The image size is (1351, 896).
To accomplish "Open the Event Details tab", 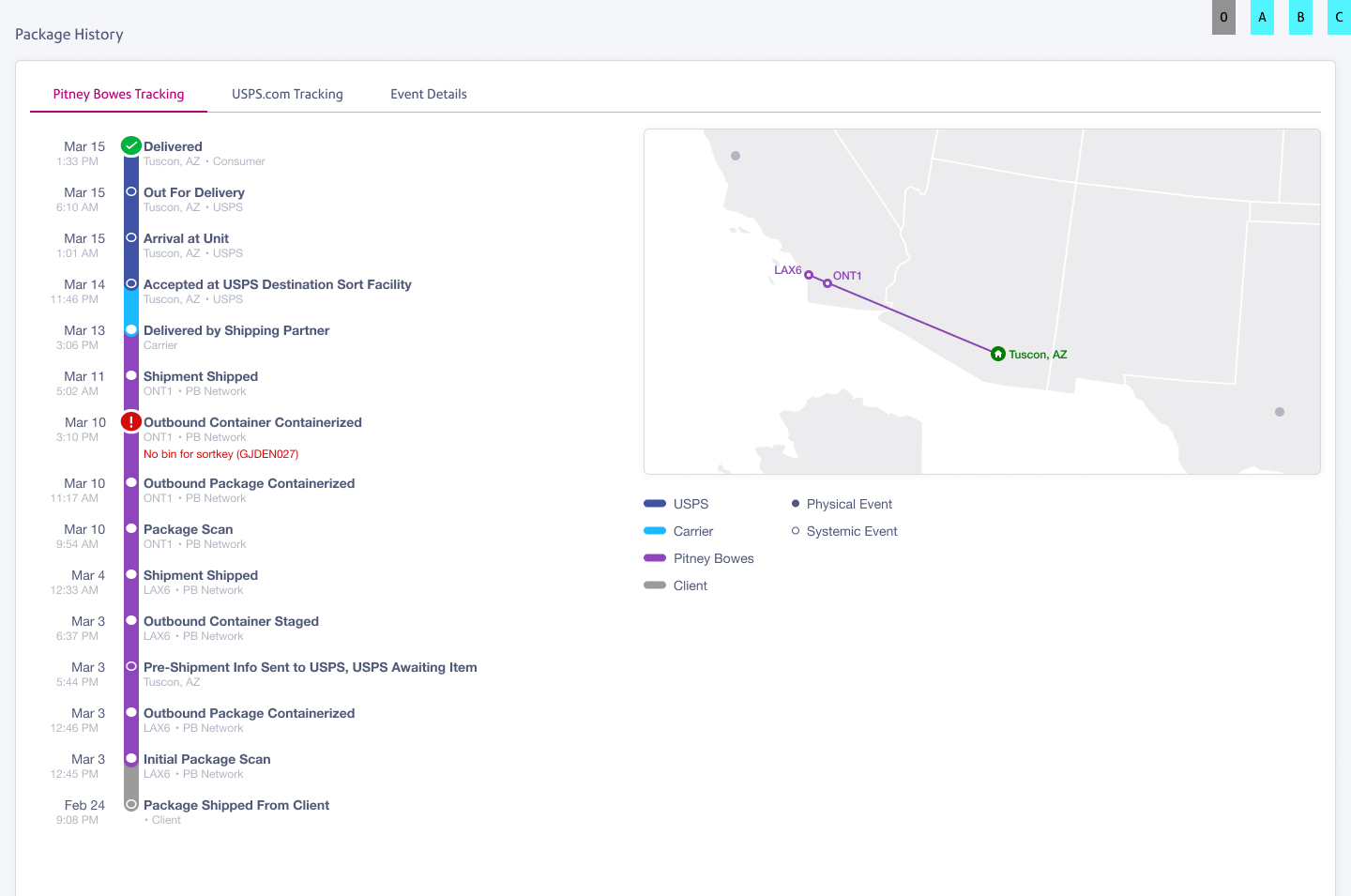I will 429,94.
